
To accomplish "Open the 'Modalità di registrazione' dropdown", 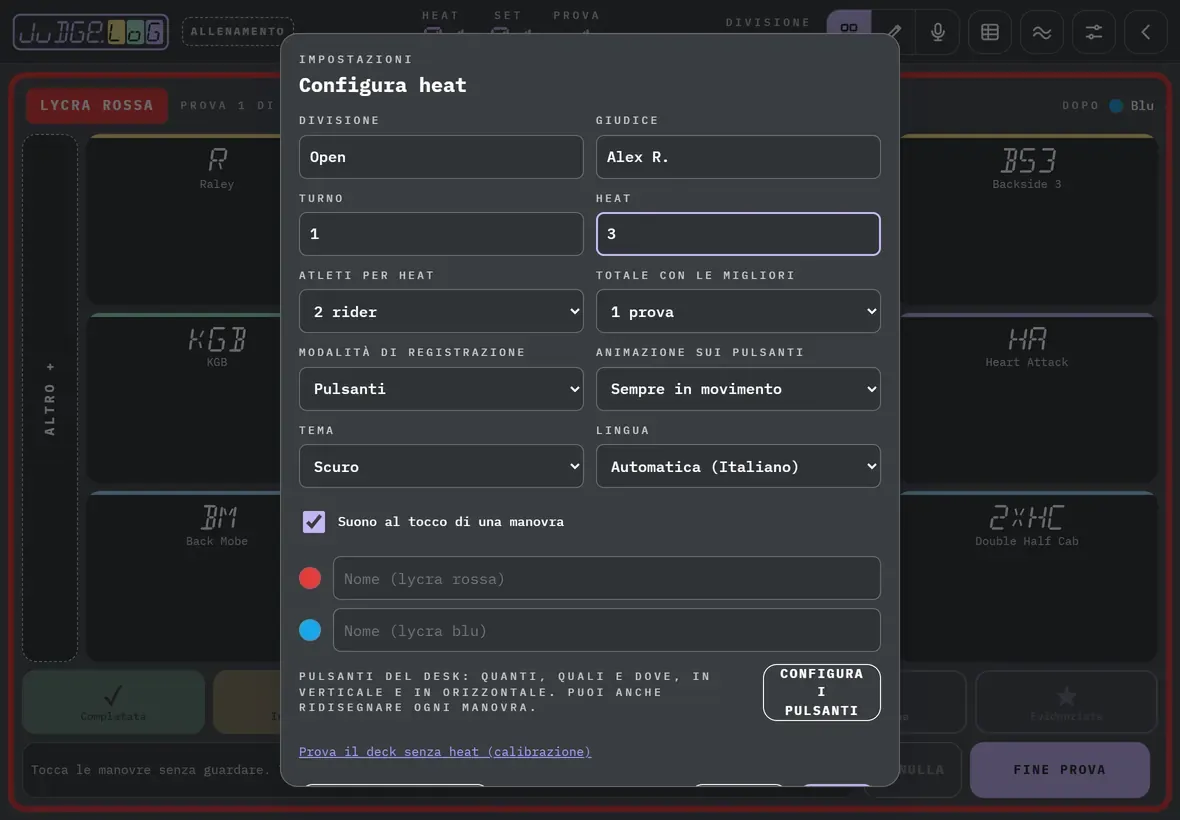I will 441,389.
